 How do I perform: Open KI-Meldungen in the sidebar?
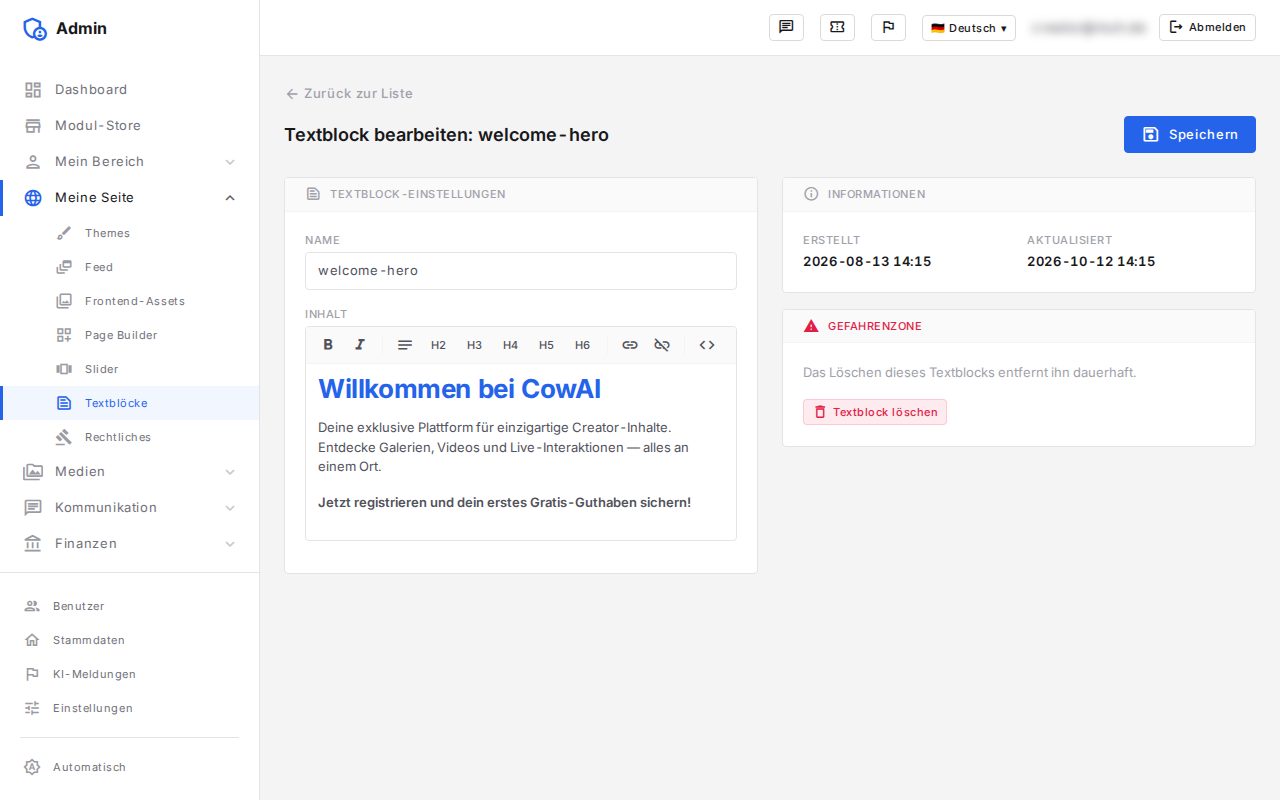[130, 674]
